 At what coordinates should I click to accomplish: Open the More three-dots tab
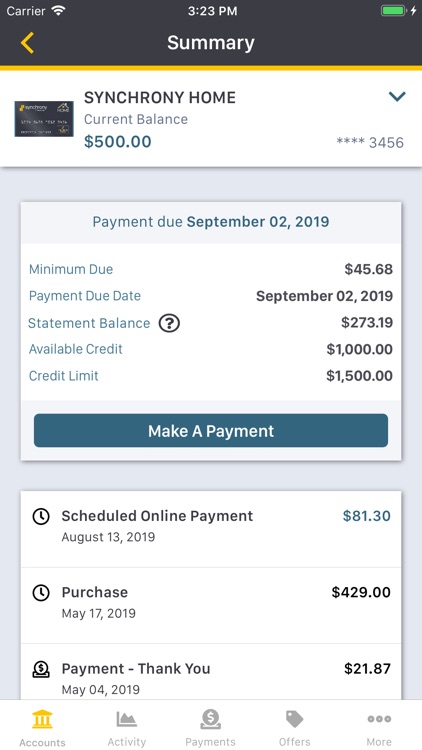point(379,728)
